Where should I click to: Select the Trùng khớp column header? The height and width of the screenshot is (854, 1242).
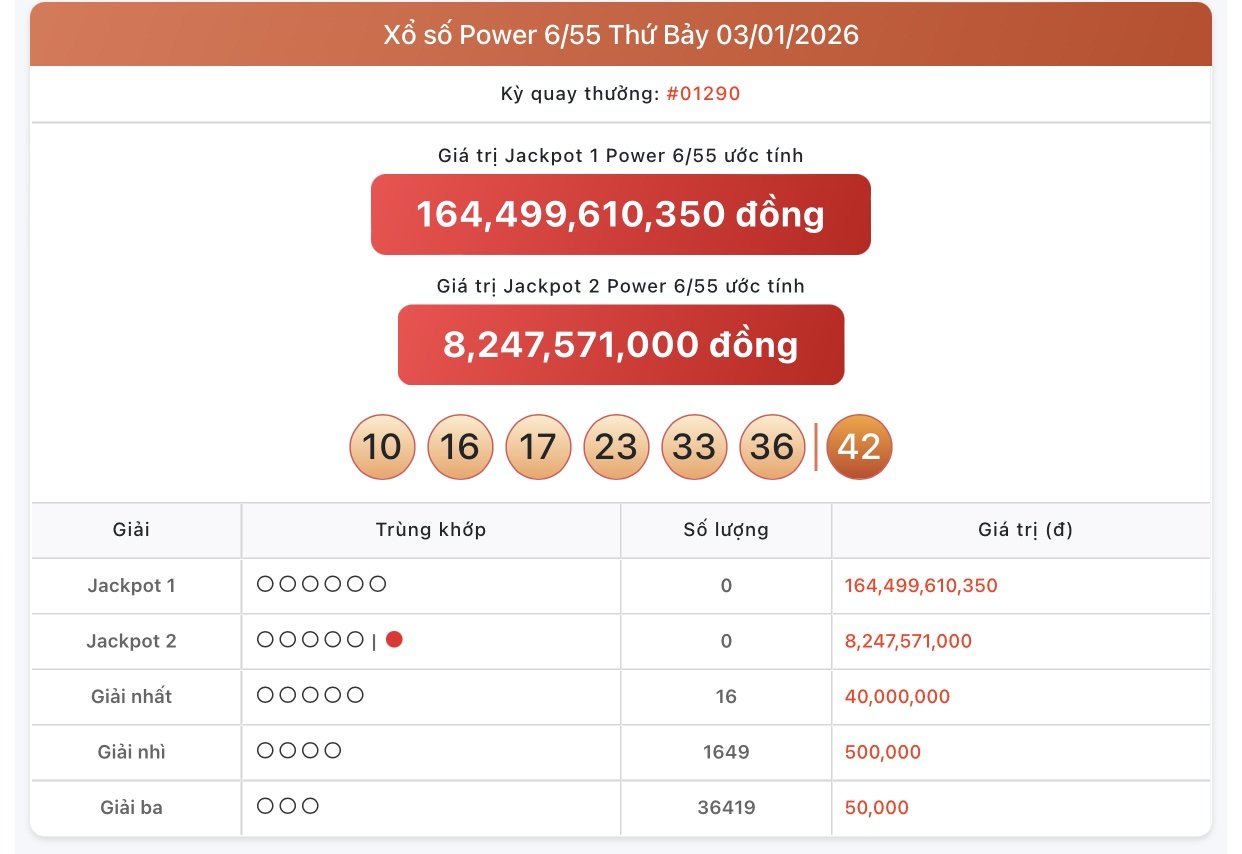click(x=430, y=530)
